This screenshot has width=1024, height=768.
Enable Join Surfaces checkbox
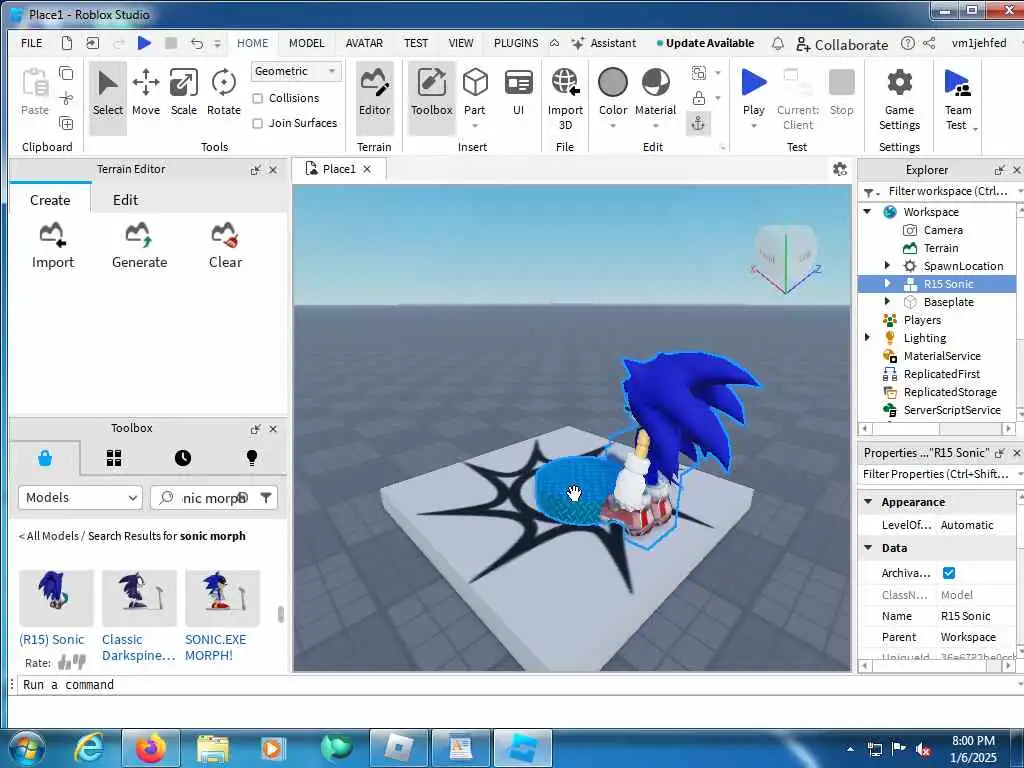pos(257,123)
